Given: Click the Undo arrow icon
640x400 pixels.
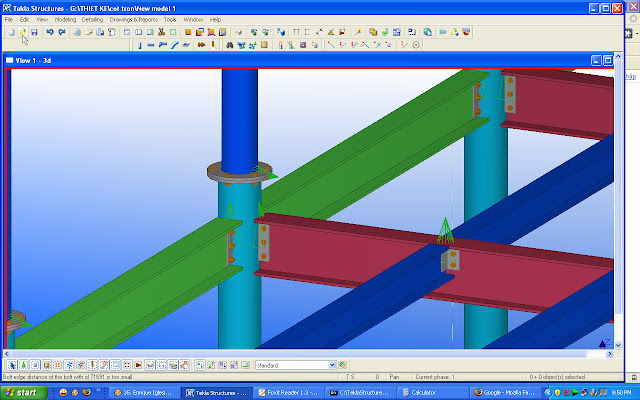Looking at the screenshot, I should (x=50, y=32).
